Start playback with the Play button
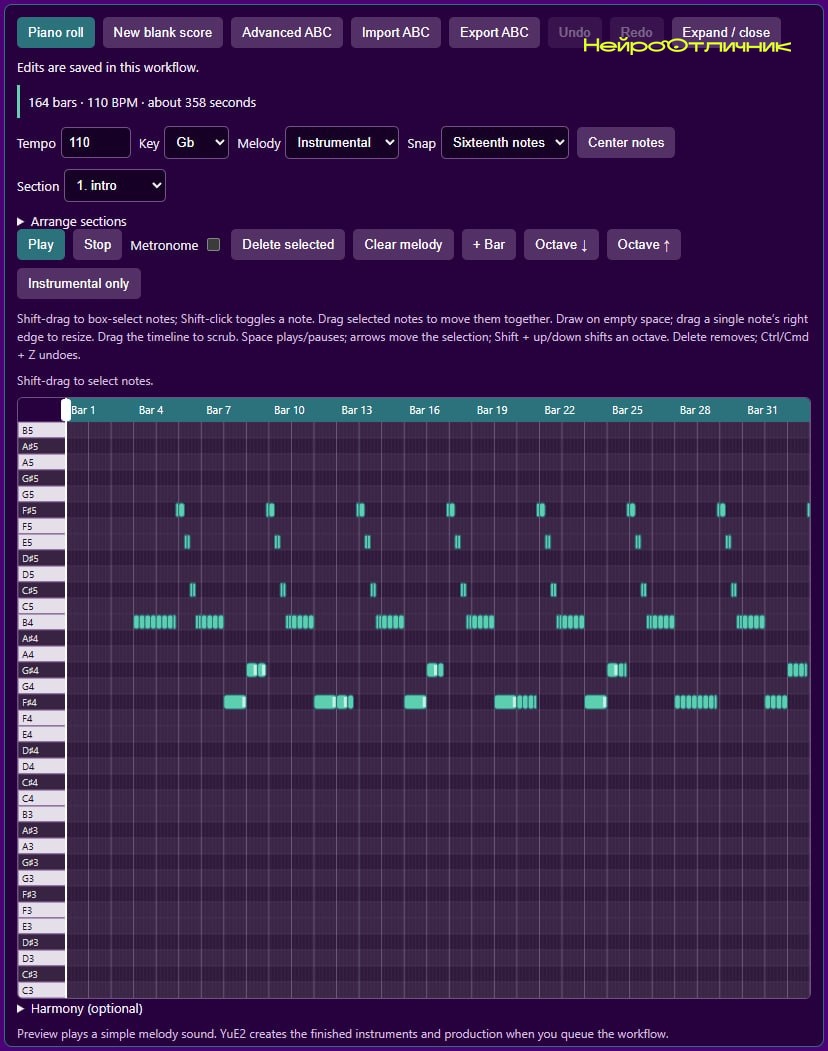This screenshot has width=828, height=1051. [x=41, y=245]
